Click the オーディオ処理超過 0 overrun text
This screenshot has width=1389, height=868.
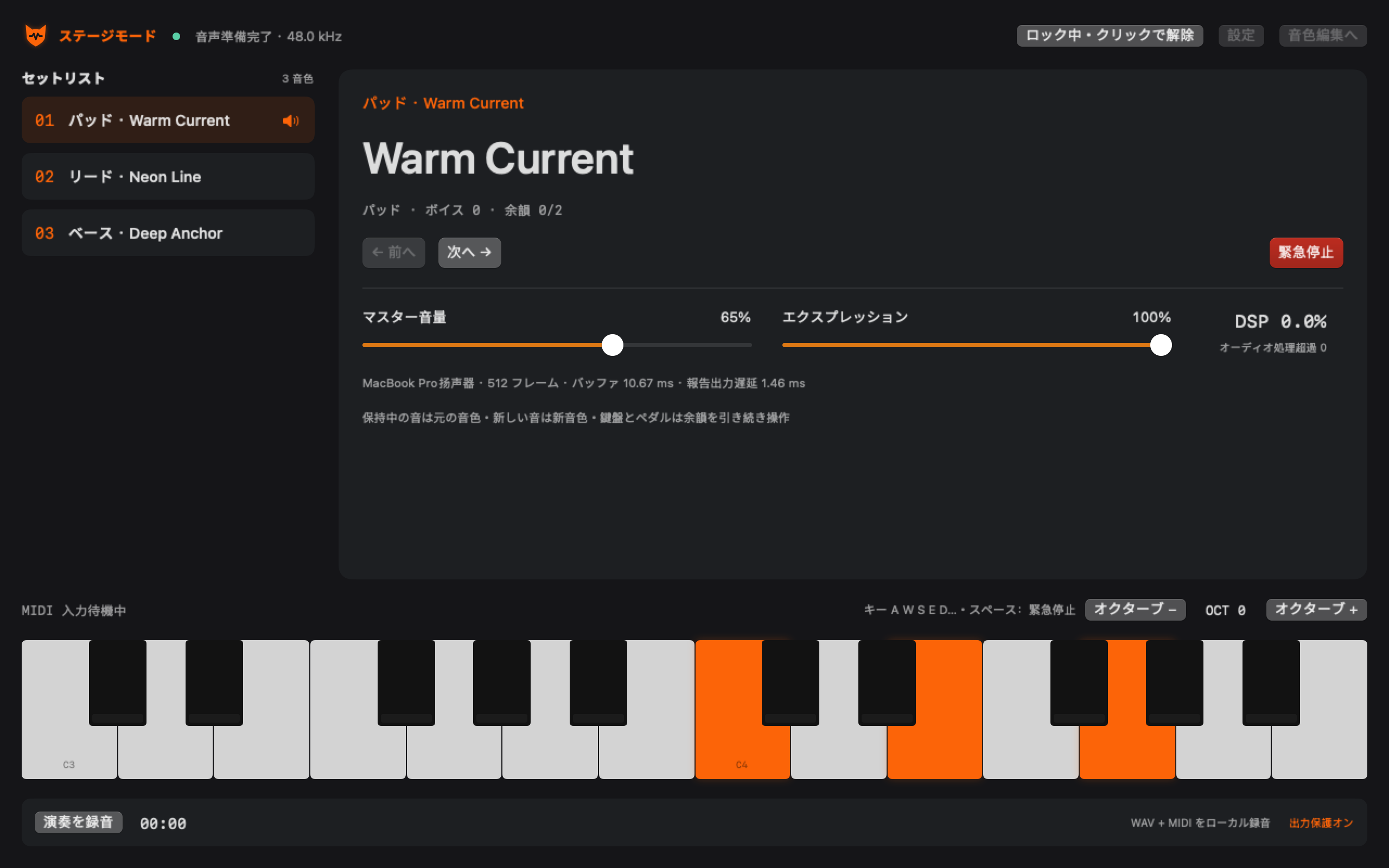click(1272, 347)
